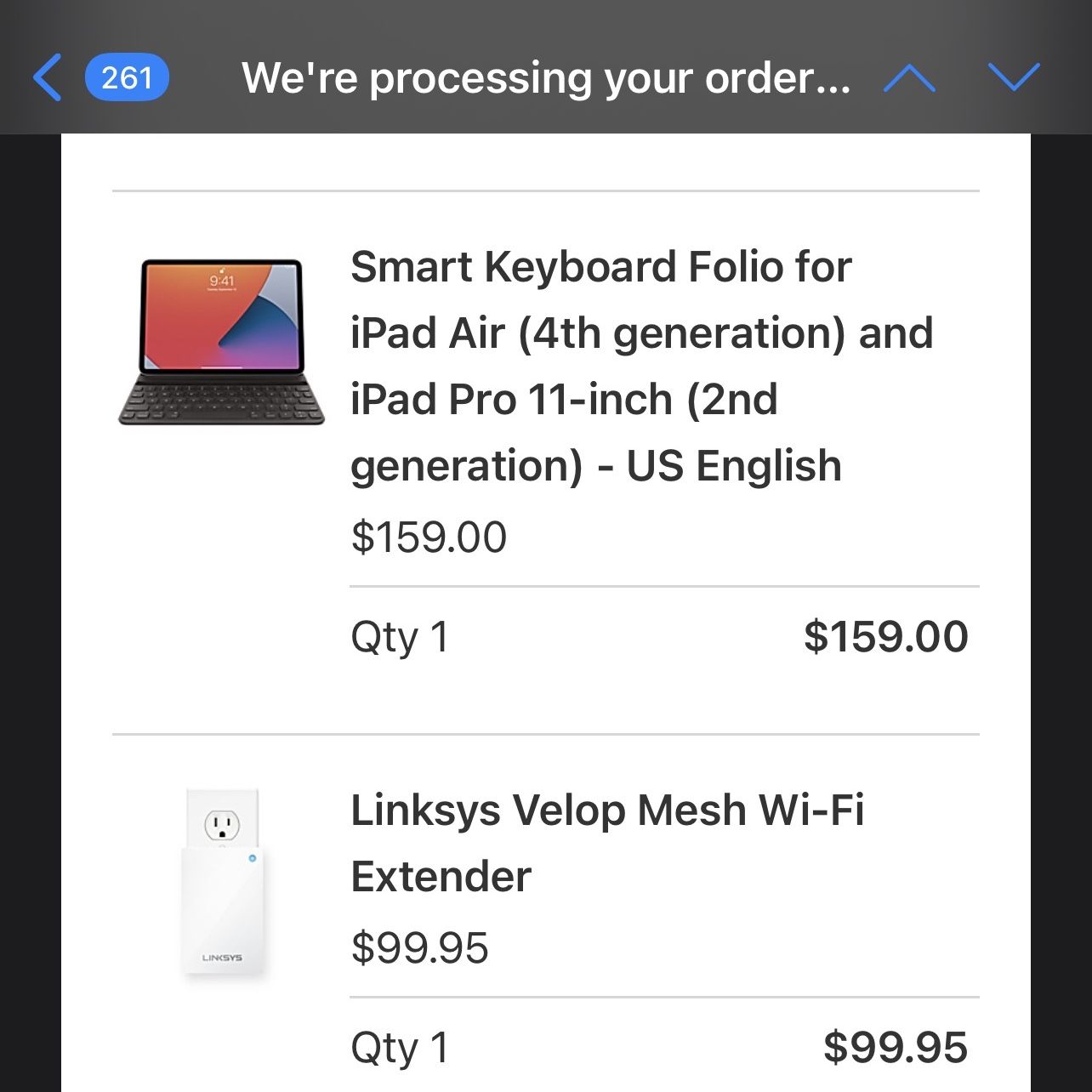
Task: Open the Linksys Velop Mesh Wi-Fi Extender link
Action: (607, 843)
